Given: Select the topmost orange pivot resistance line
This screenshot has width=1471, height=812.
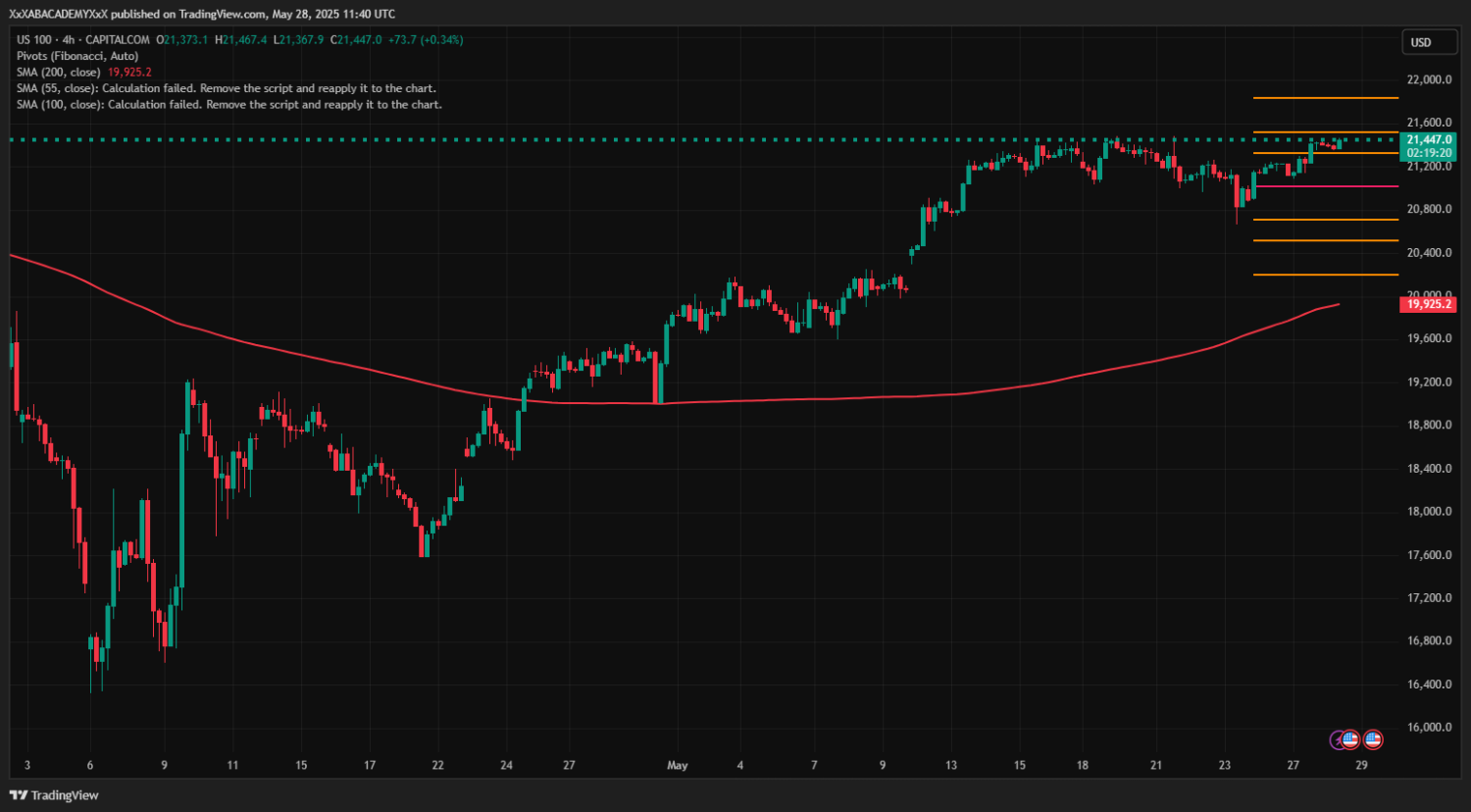Looking at the screenshot, I should (1325, 98).
